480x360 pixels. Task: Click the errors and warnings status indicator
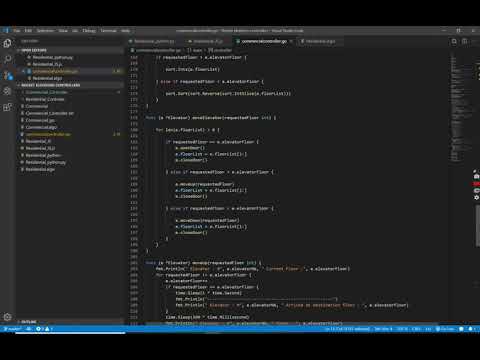pos(44,329)
